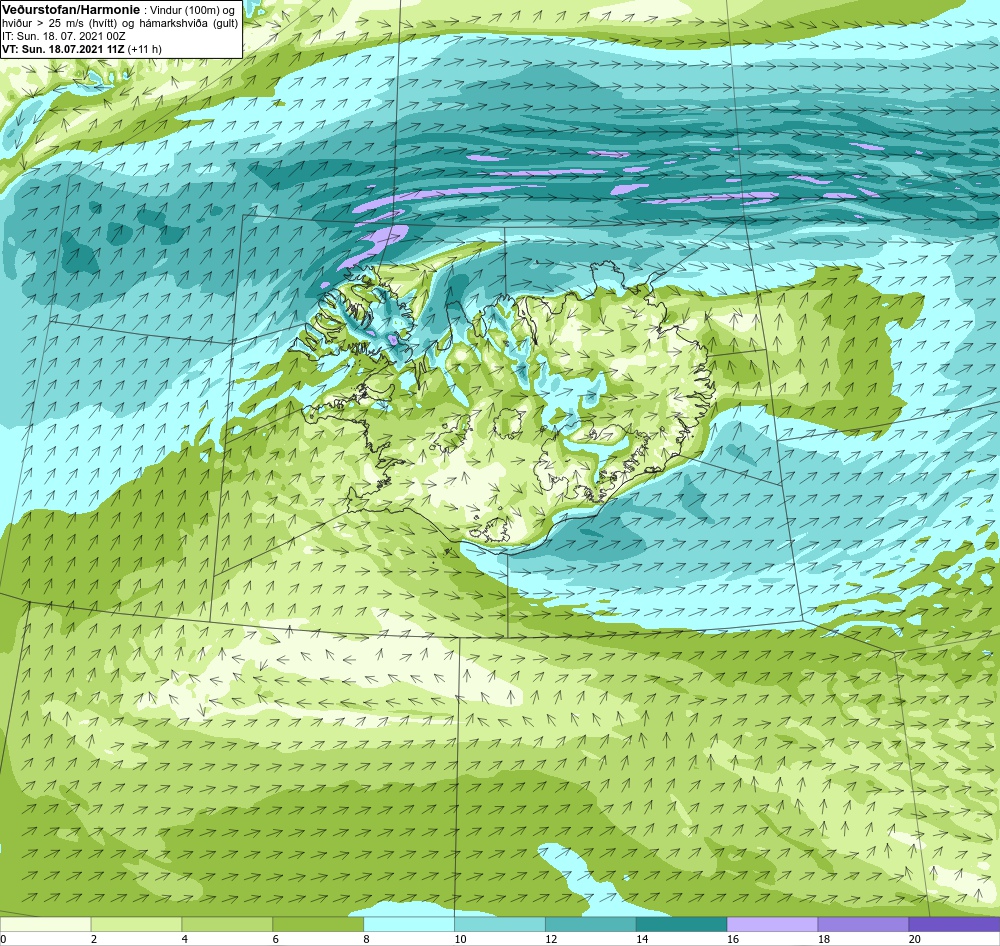
Task: Select the darker green 6–8 legend swatch
Action: (x=318, y=924)
